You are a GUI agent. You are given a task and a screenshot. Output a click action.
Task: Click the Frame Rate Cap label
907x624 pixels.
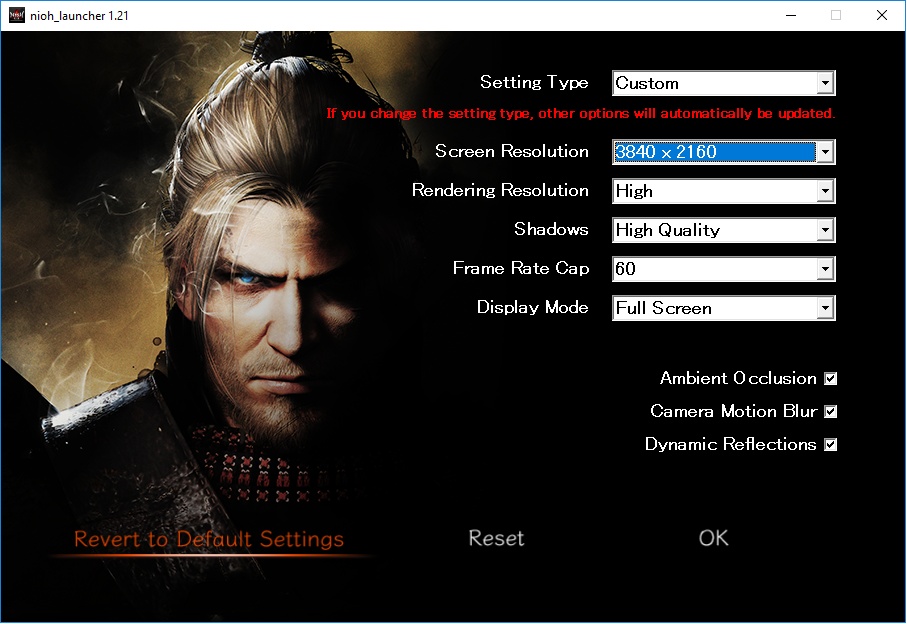coord(521,268)
